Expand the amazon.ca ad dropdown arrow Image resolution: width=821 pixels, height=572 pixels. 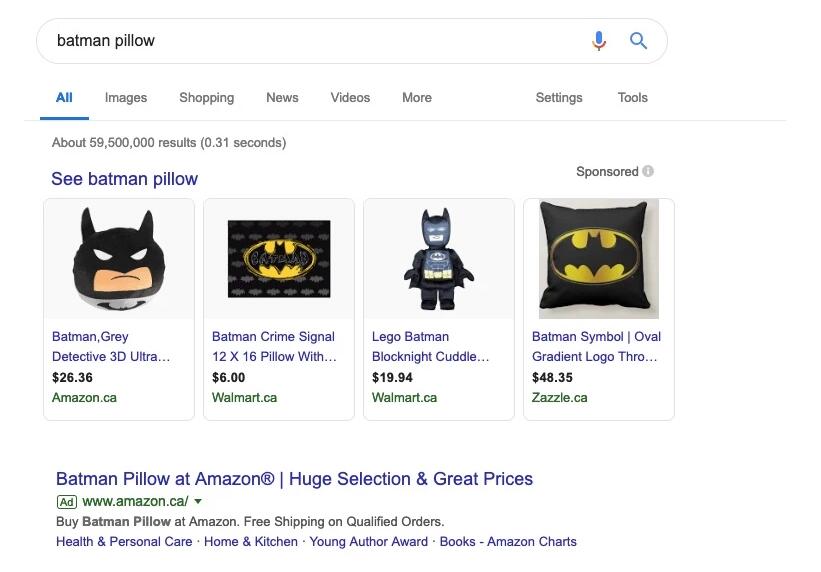point(198,501)
